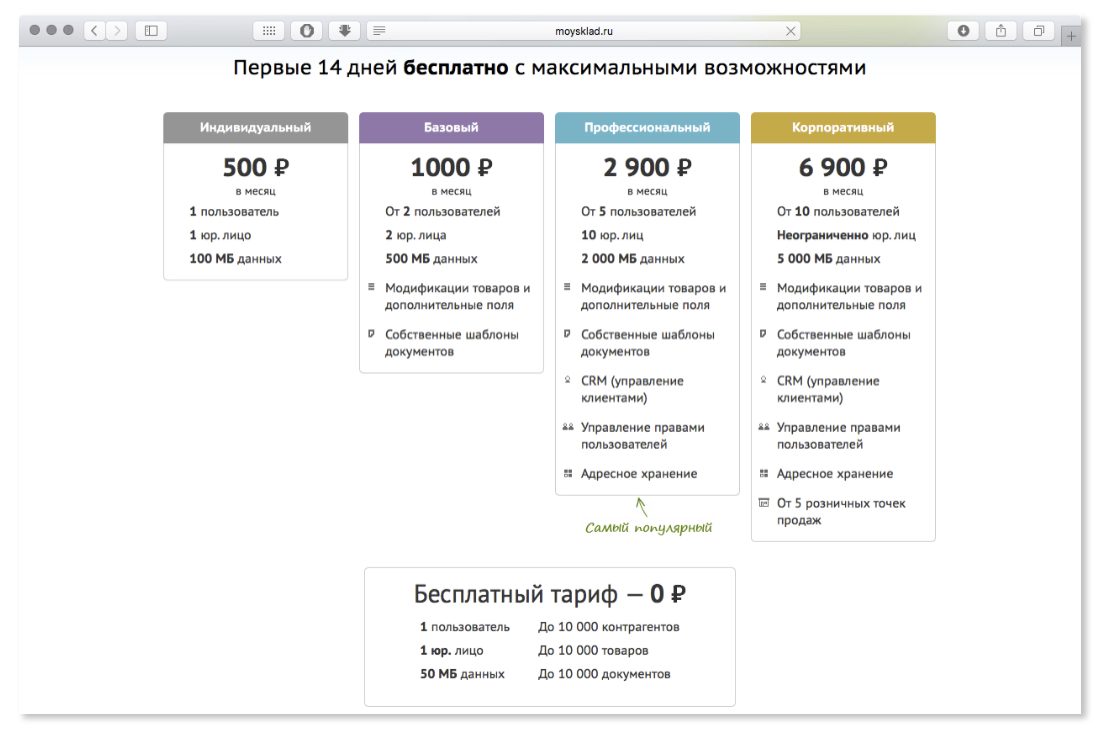Click CRM icon in Корпоративный plan
Image resolution: width=1100 pixels, height=731 pixels.
pos(763,380)
